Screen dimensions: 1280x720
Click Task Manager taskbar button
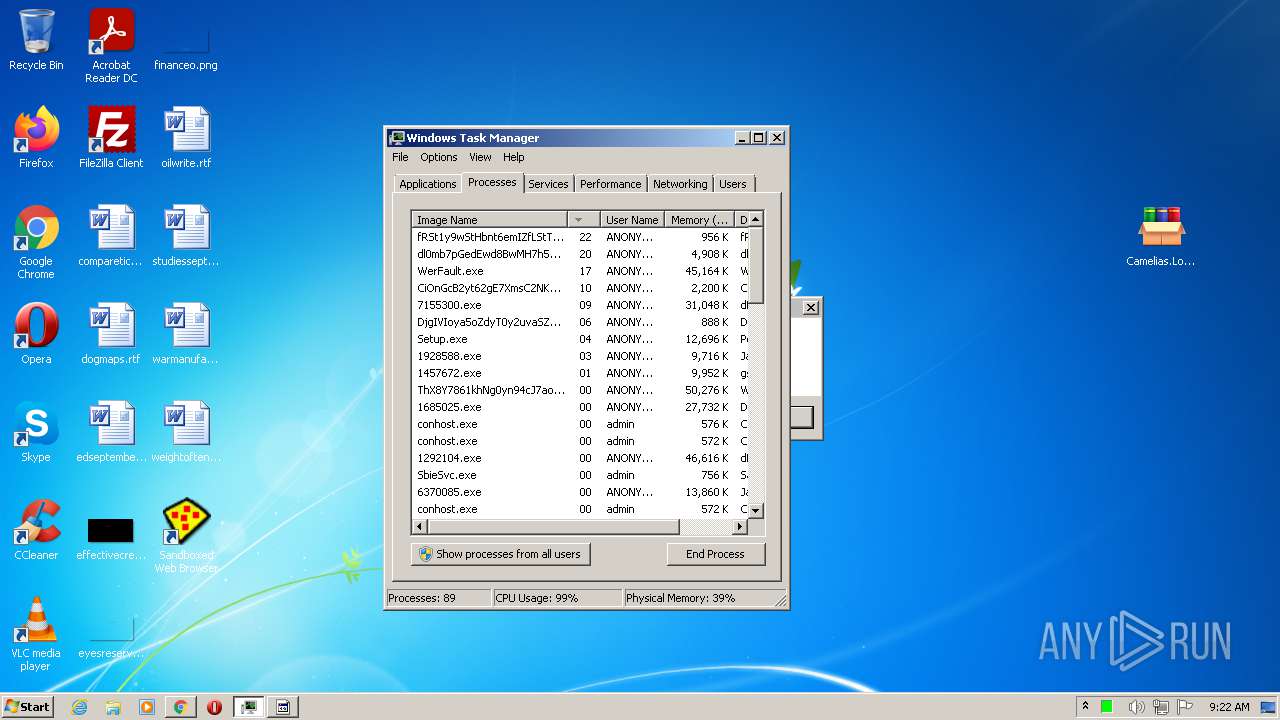tap(248, 707)
